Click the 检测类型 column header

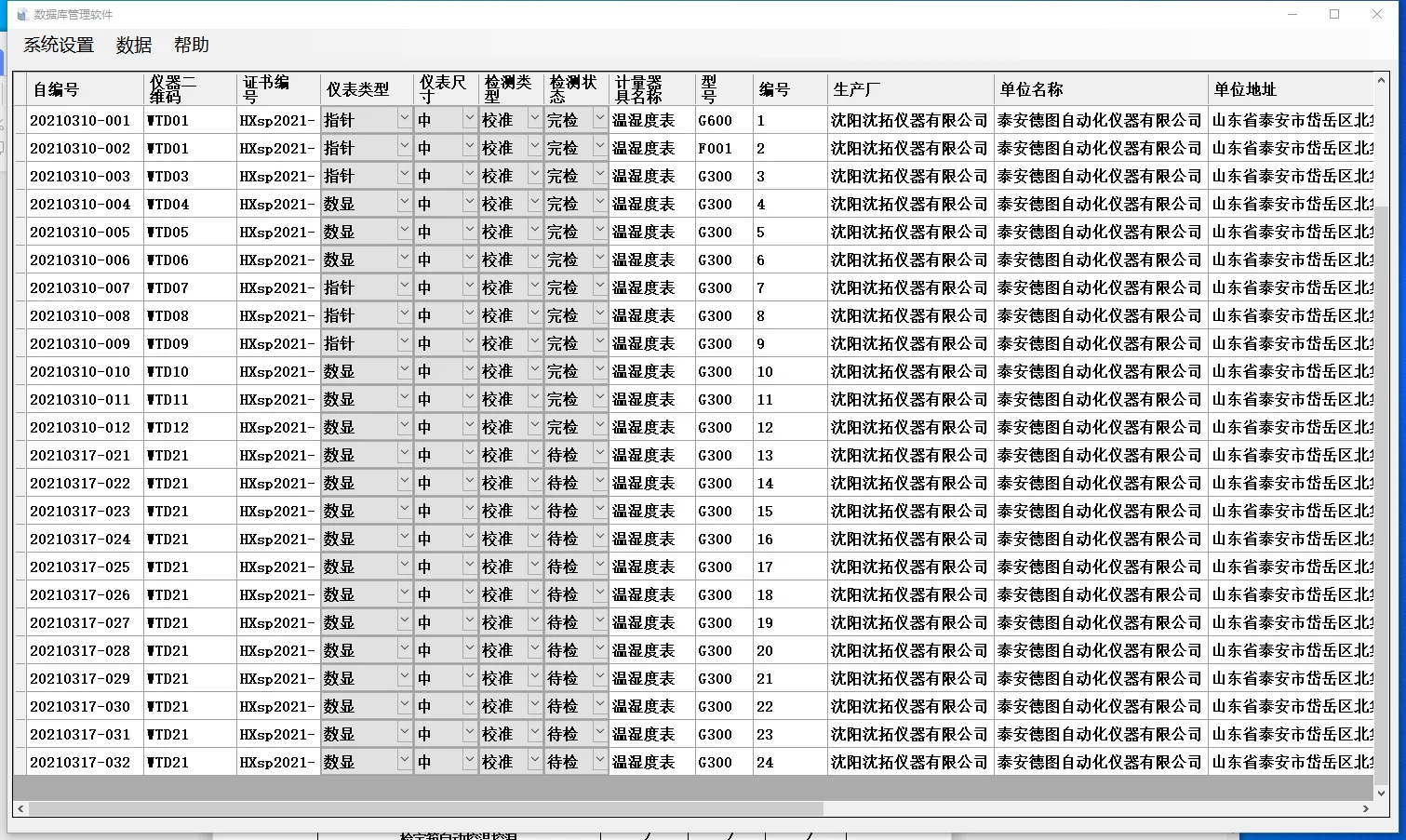click(x=512, y=89)
